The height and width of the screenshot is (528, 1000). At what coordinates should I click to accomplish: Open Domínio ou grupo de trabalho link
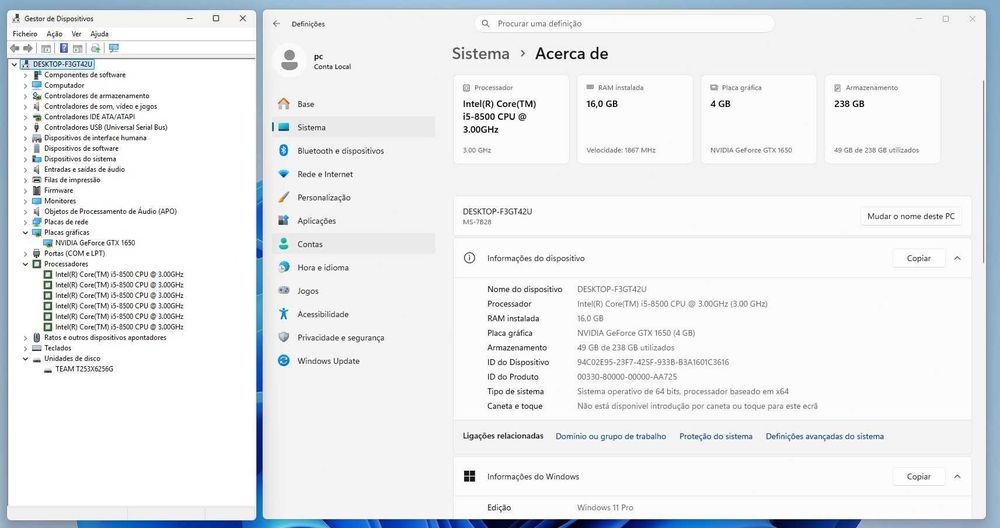(610, 436)
